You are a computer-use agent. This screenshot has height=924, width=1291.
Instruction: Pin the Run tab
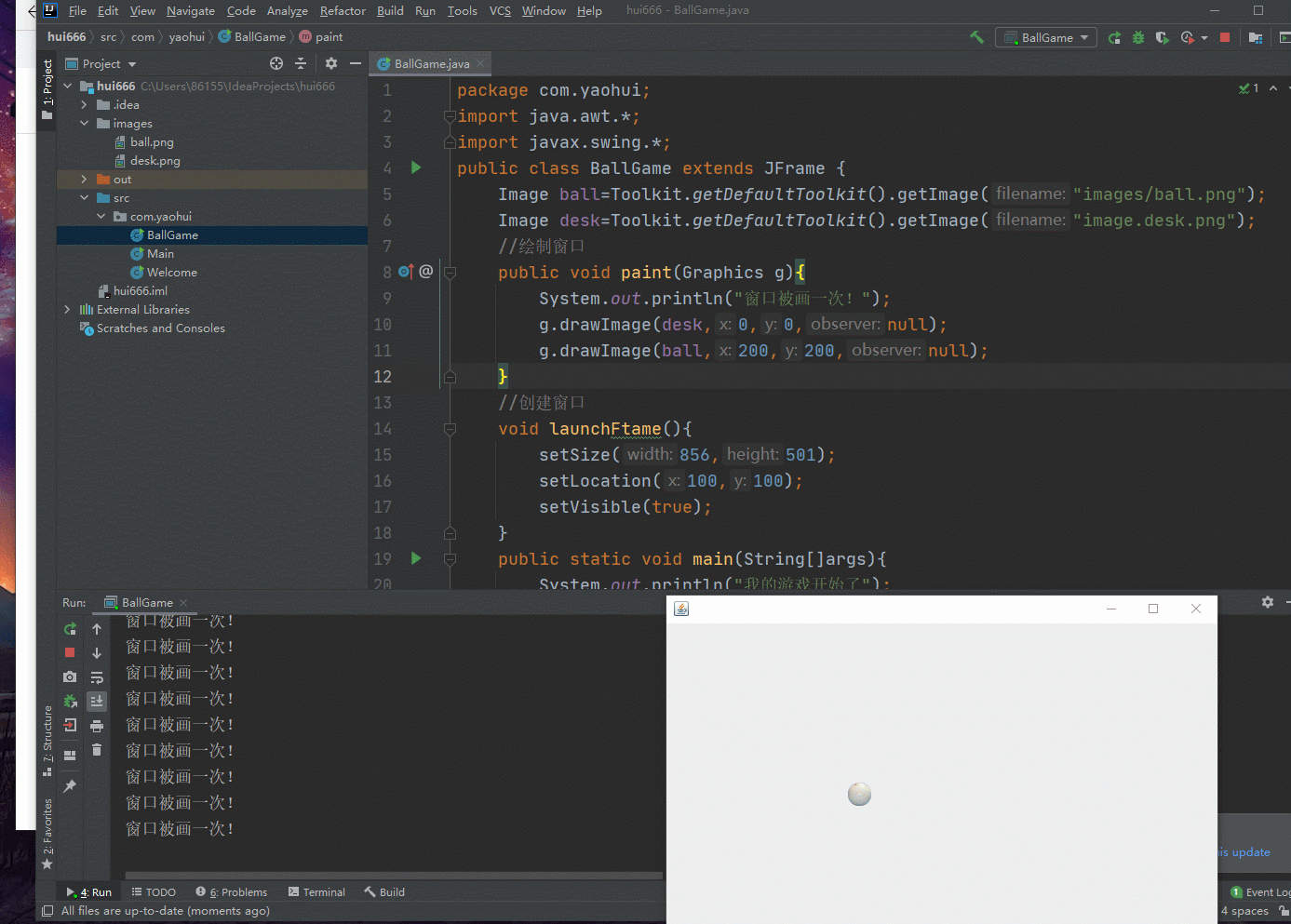point(70,786)
